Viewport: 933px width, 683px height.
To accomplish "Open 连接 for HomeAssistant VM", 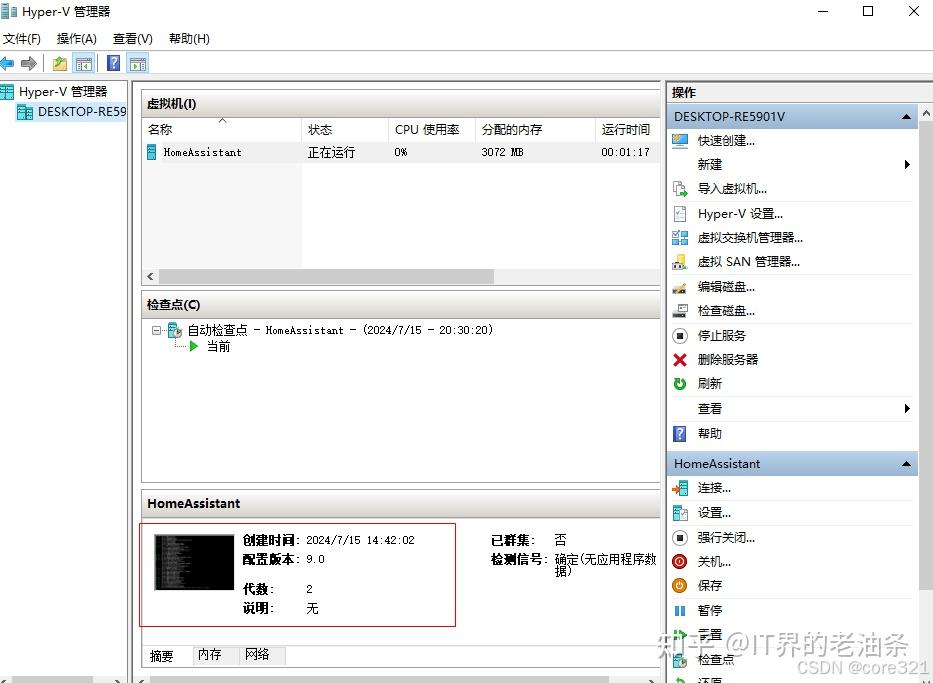I will (710, 488).
